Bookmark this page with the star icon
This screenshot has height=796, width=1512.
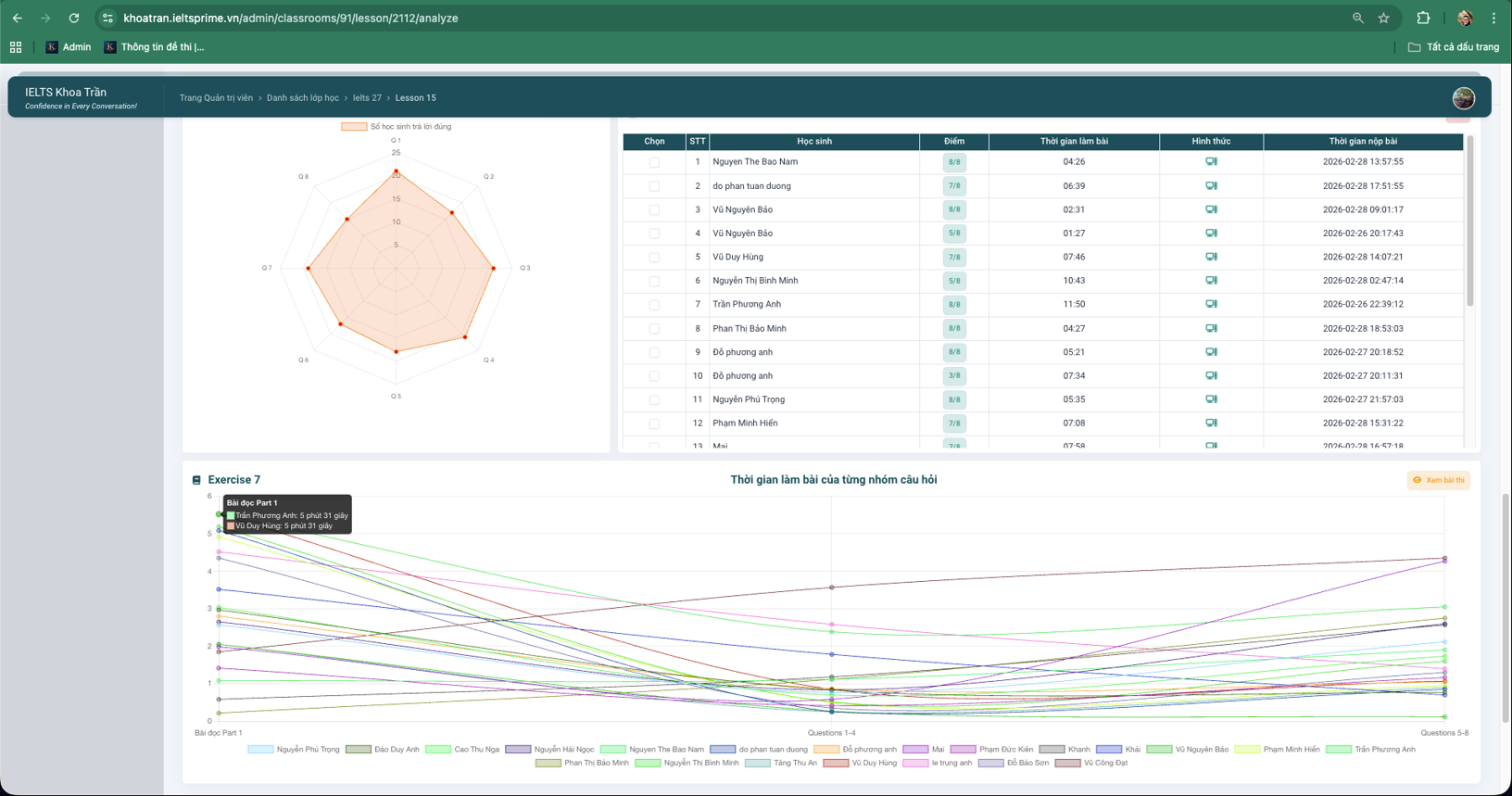tap(1383, 18)
